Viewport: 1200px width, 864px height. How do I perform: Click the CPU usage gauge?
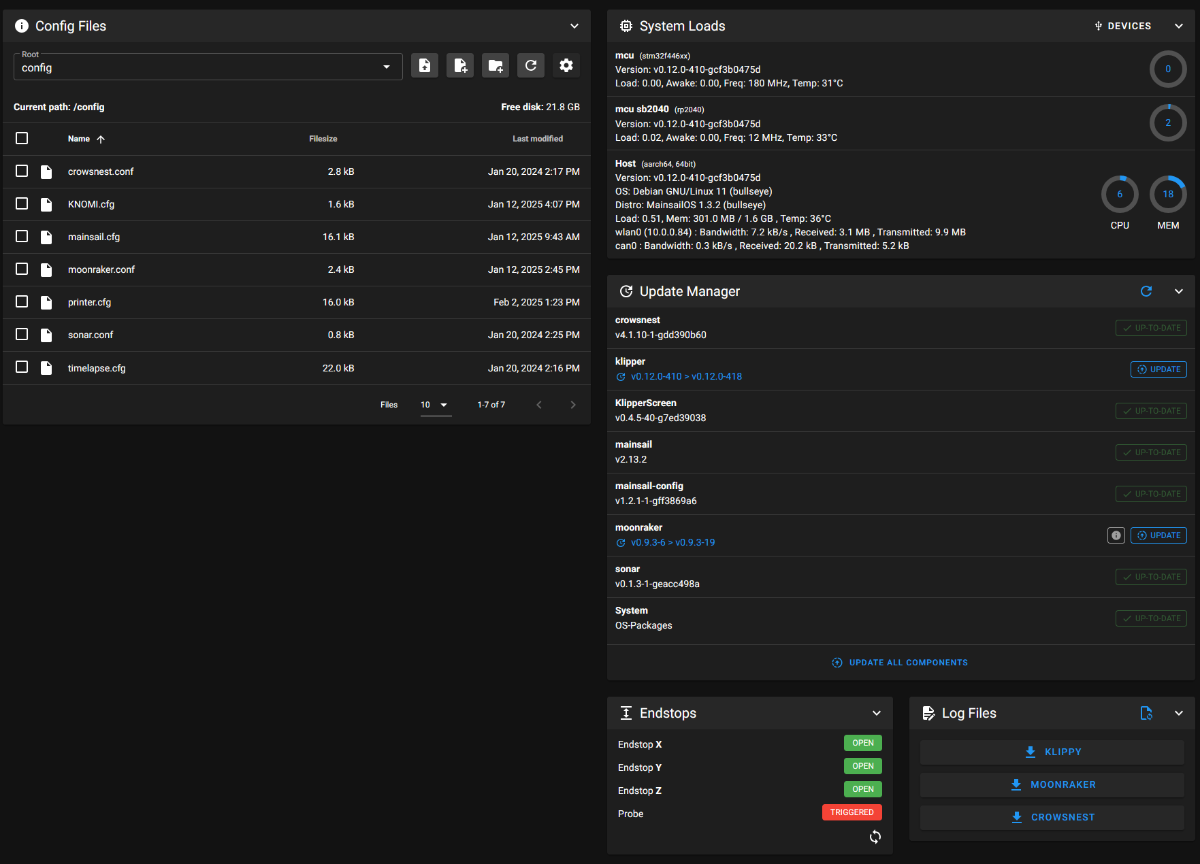[1120, 194]
